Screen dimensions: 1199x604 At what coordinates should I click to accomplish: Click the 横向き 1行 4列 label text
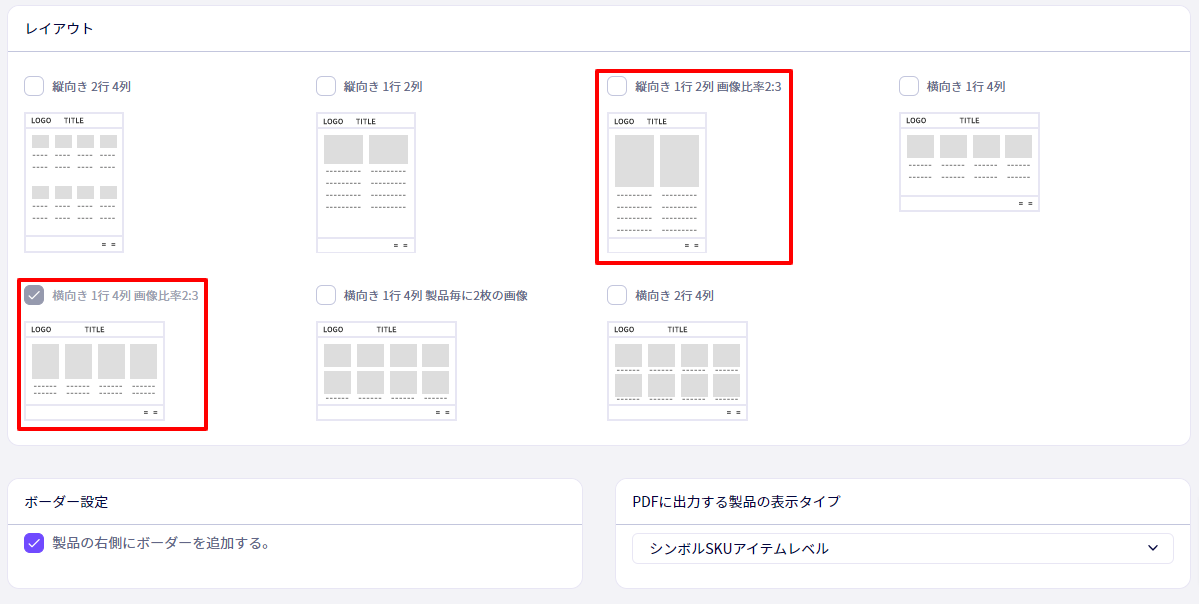pyautogui.click(x=966, y=87)
